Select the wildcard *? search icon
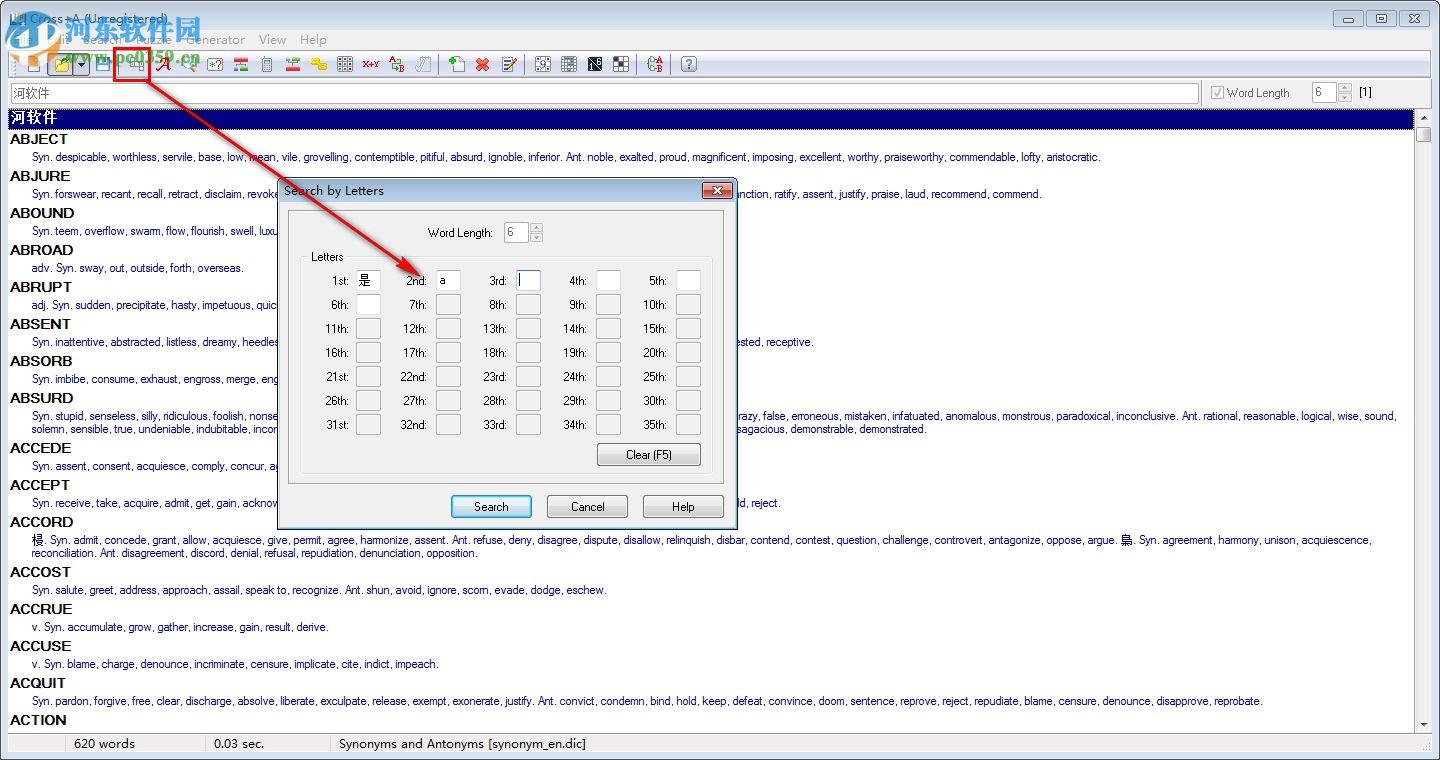The image size is (1440, 760). tap(215, 65)
